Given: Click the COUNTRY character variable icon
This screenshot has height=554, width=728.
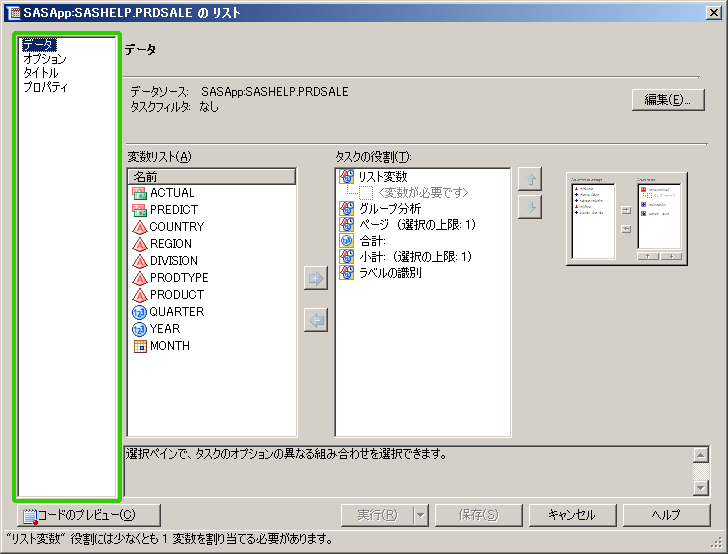Looking at the screenshot, I should coord(139,227).
